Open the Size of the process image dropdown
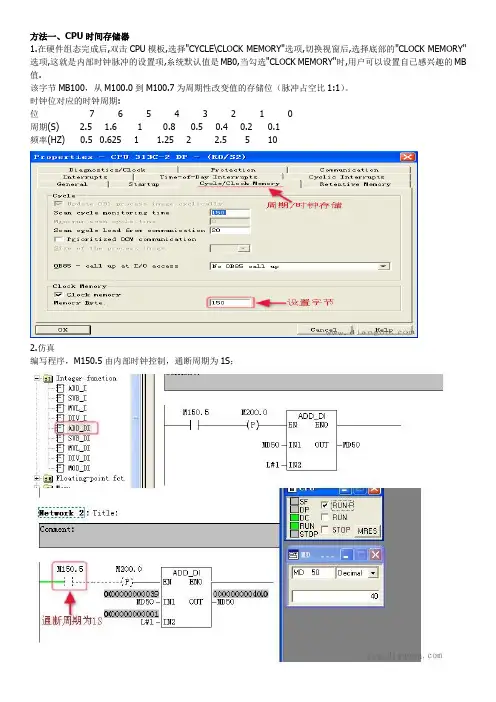The height and width of the screenshot is (702, 496). tap(244, 248)
